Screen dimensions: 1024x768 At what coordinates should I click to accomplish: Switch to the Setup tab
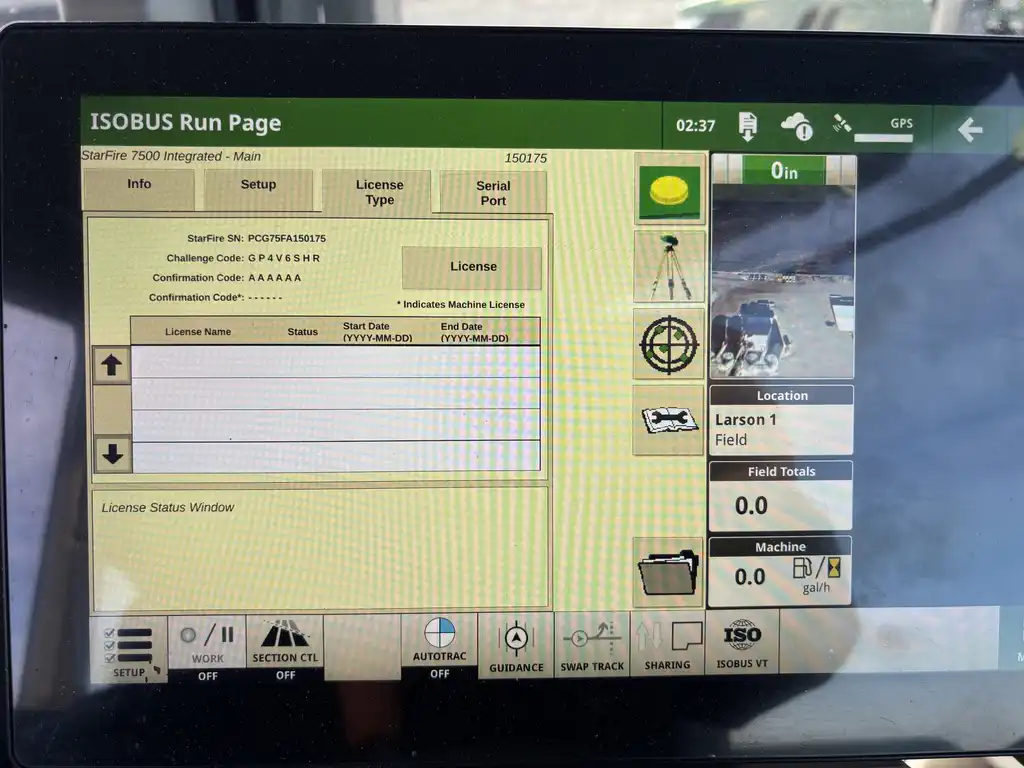tap(259, 189)
